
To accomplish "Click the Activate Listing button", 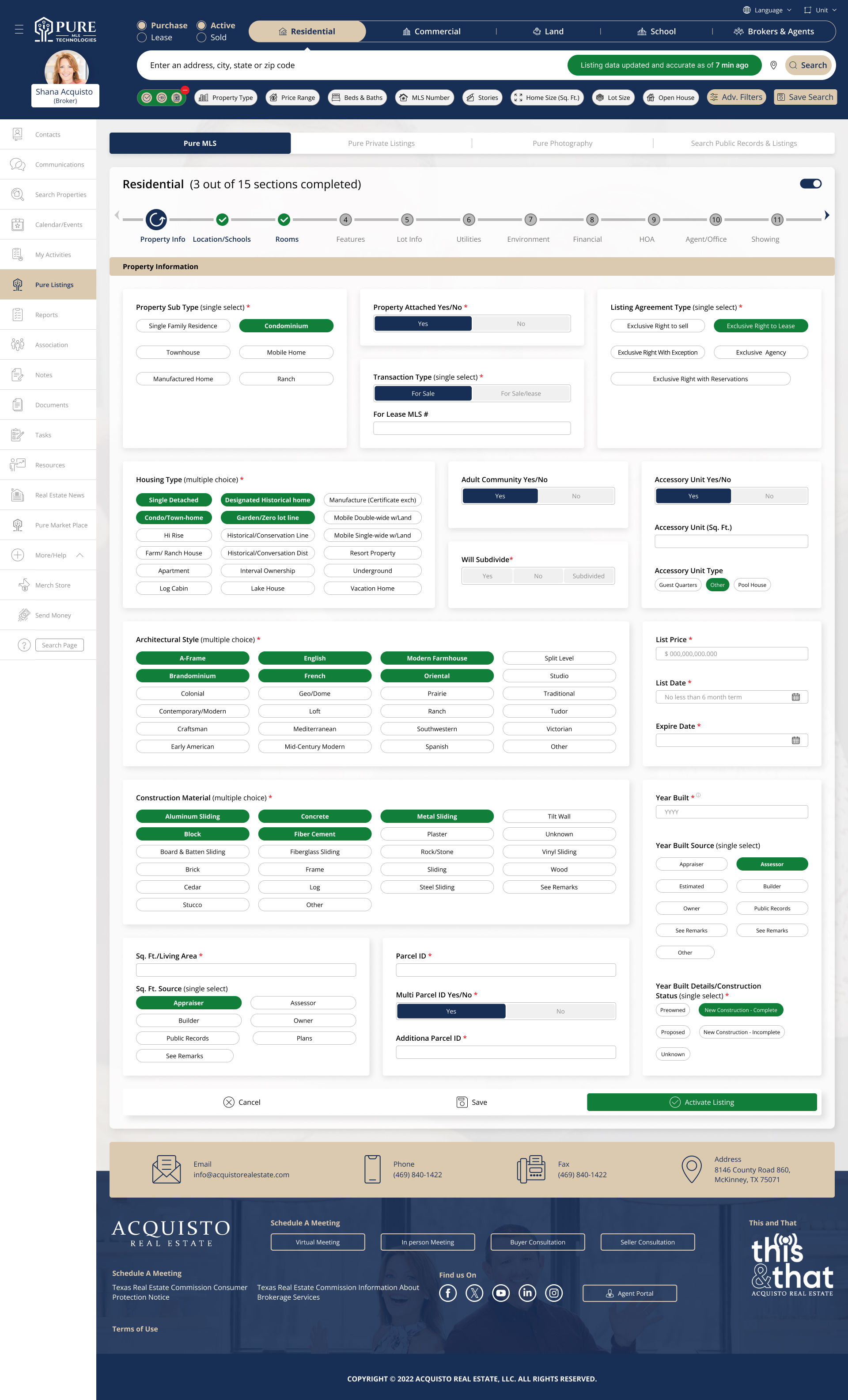I will click(x=701, y=1102).
